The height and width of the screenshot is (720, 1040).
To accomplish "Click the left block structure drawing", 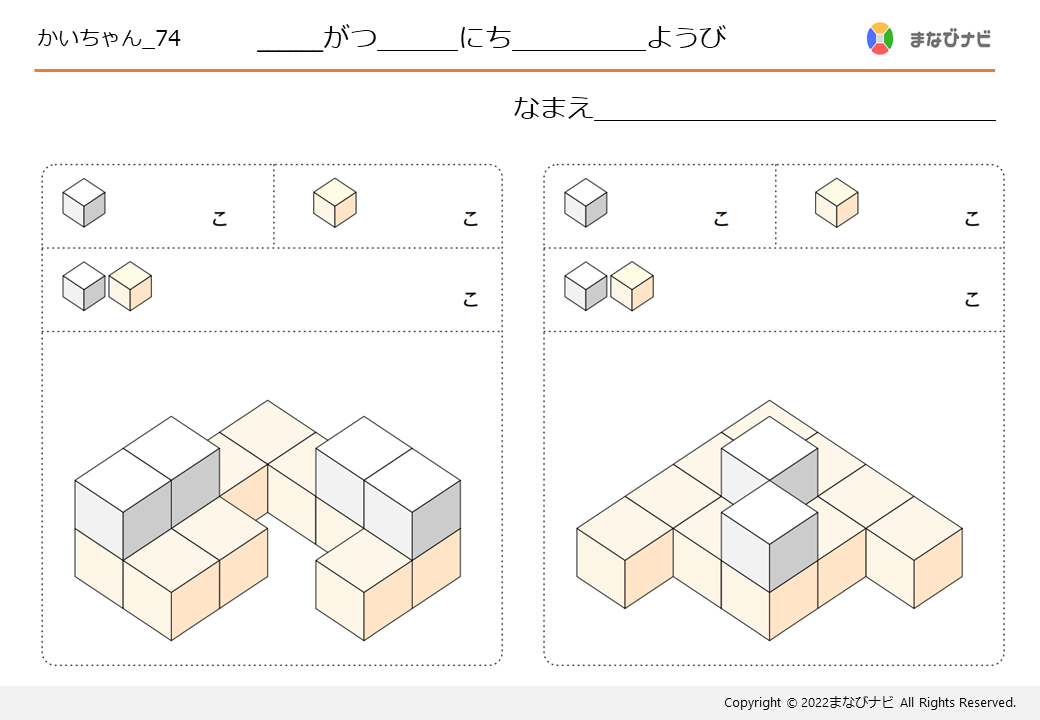I will click(x=267, y=520).
